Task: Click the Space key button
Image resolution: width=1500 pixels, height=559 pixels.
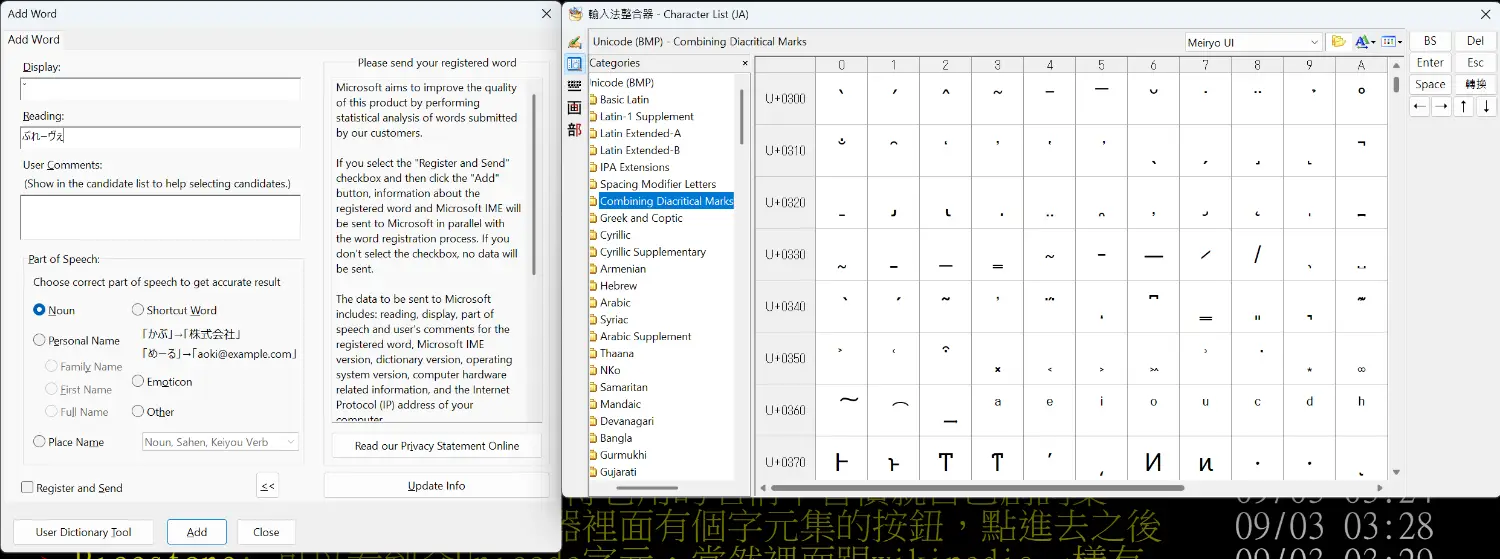Action: (1430, 85)
